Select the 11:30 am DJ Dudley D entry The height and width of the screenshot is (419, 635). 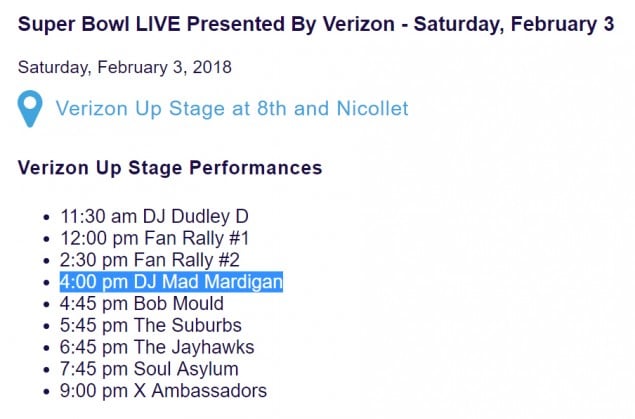154,216
